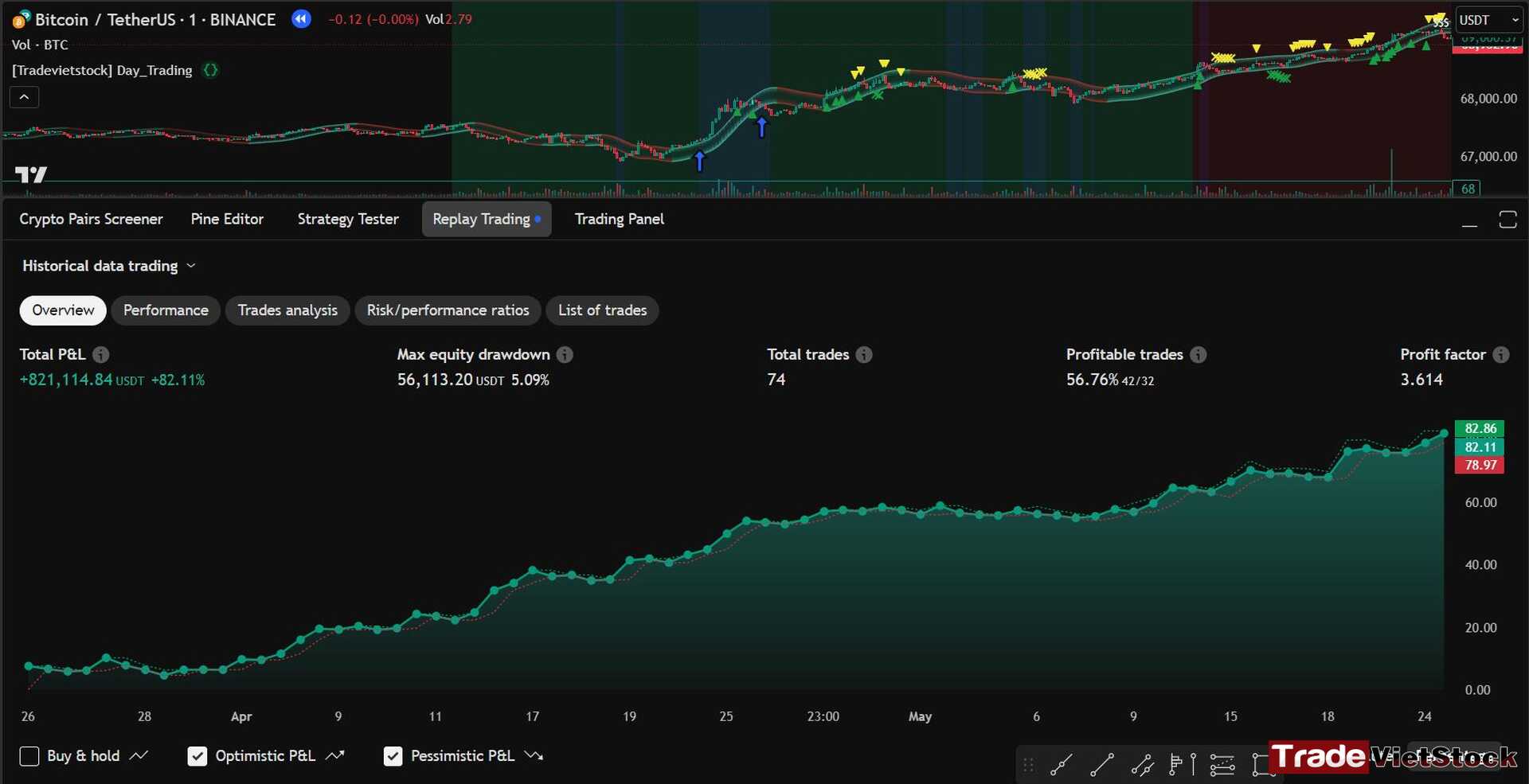Click the May label on equity time axis
The width and height of the screenshot is (1529, 784).
tap(920, 716)
